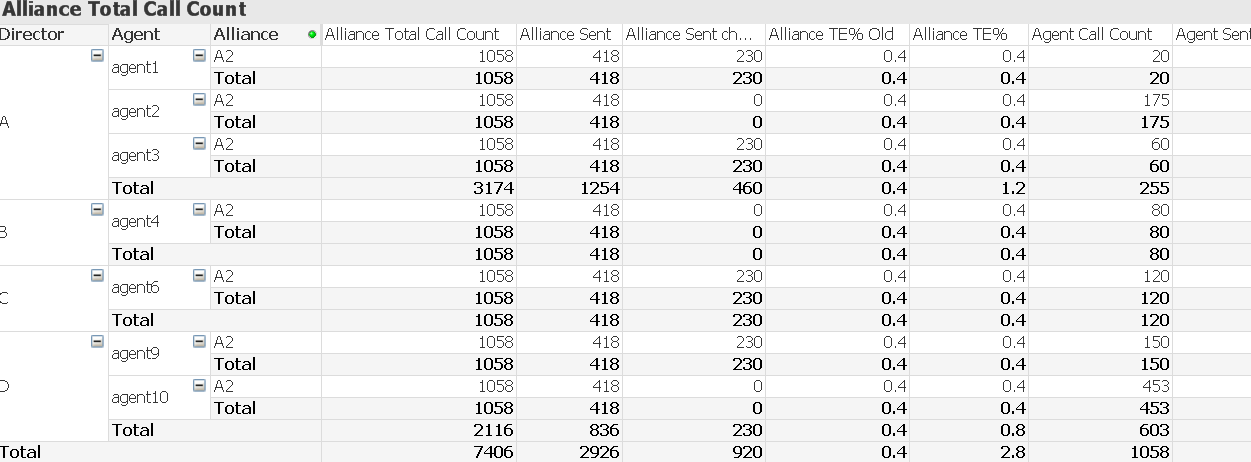Collapse the Director A group

click(x=97, y=56)
